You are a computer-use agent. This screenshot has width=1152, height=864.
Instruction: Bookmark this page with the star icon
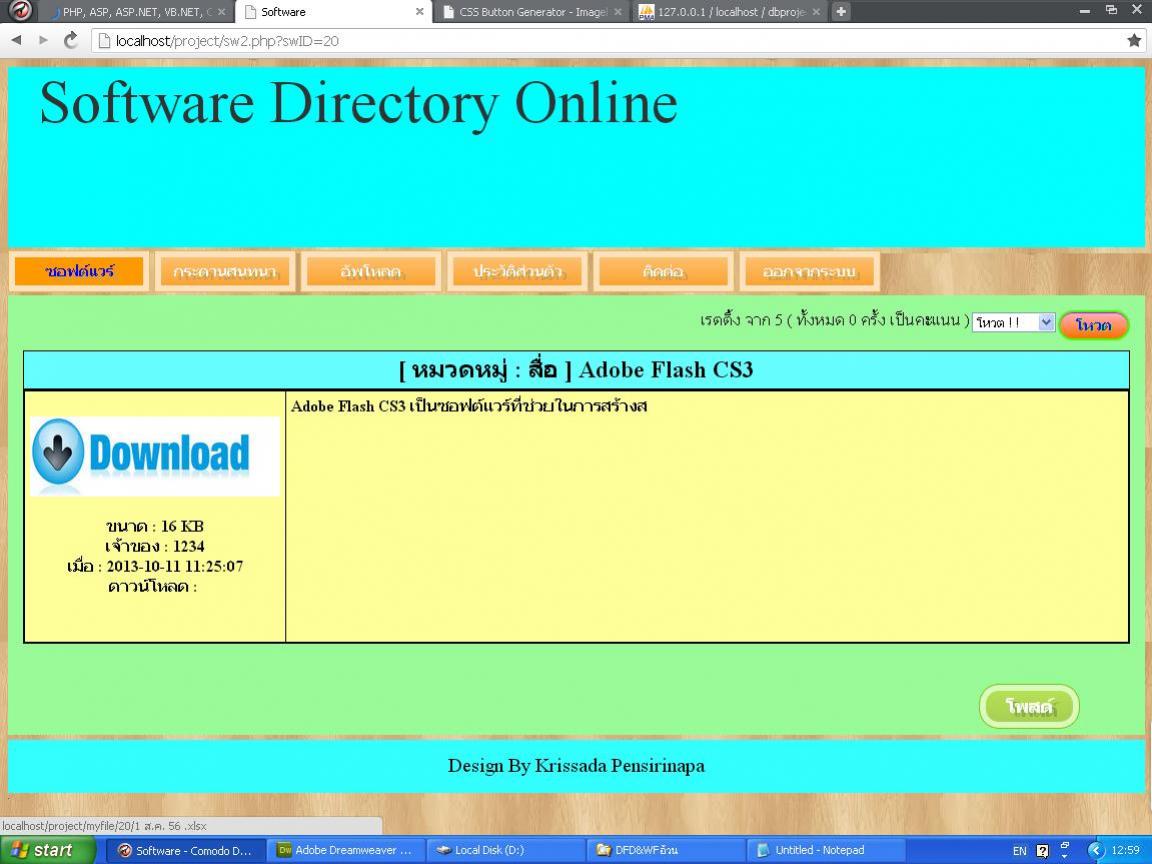(x=1134, y=40)
